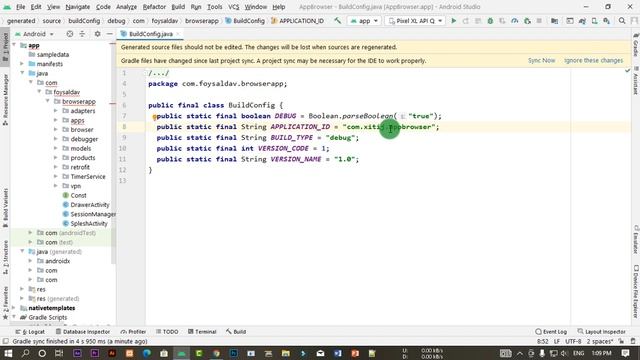Click the Sync Project with Gradle Files icon
The width and height of the screenshot is (640, 360).
coord(582,20)
